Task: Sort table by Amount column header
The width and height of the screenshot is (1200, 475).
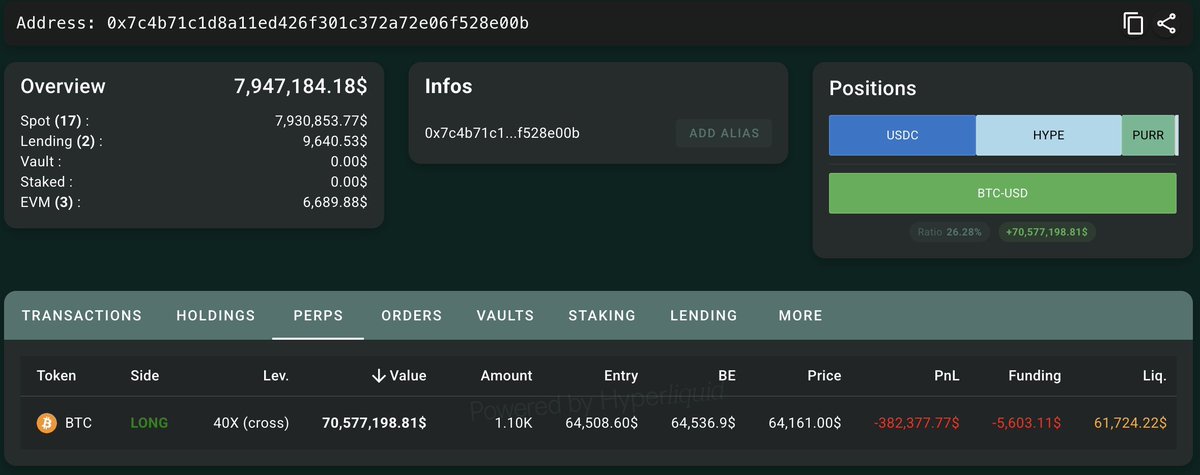Action: (x=506, y=376)
